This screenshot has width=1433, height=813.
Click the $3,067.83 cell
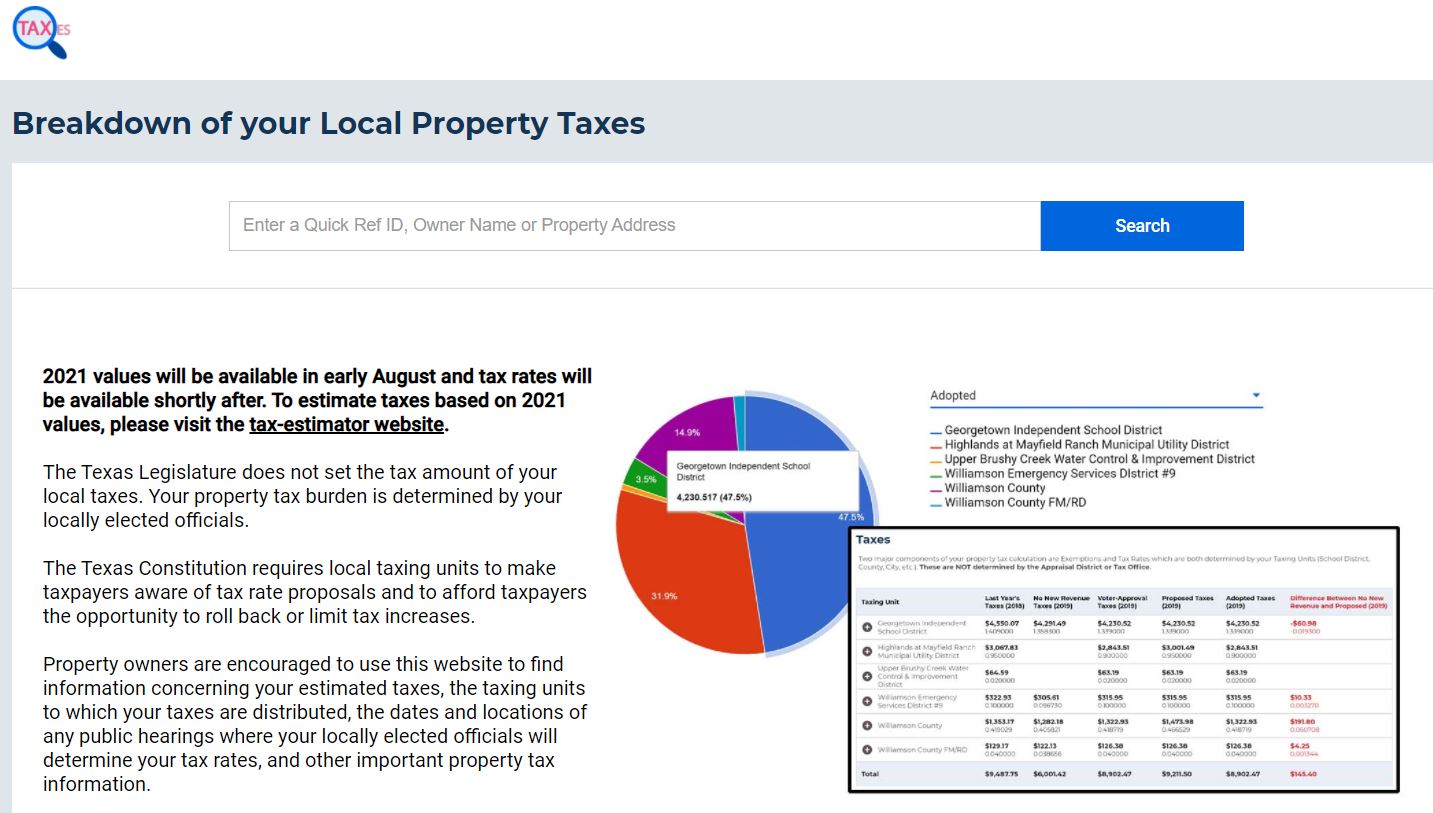point(1002,648)
